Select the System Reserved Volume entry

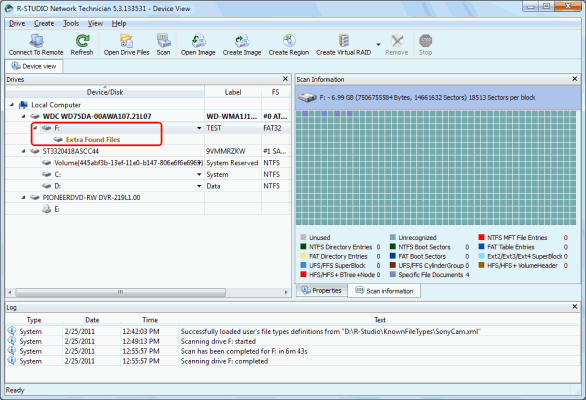[128, 163]
